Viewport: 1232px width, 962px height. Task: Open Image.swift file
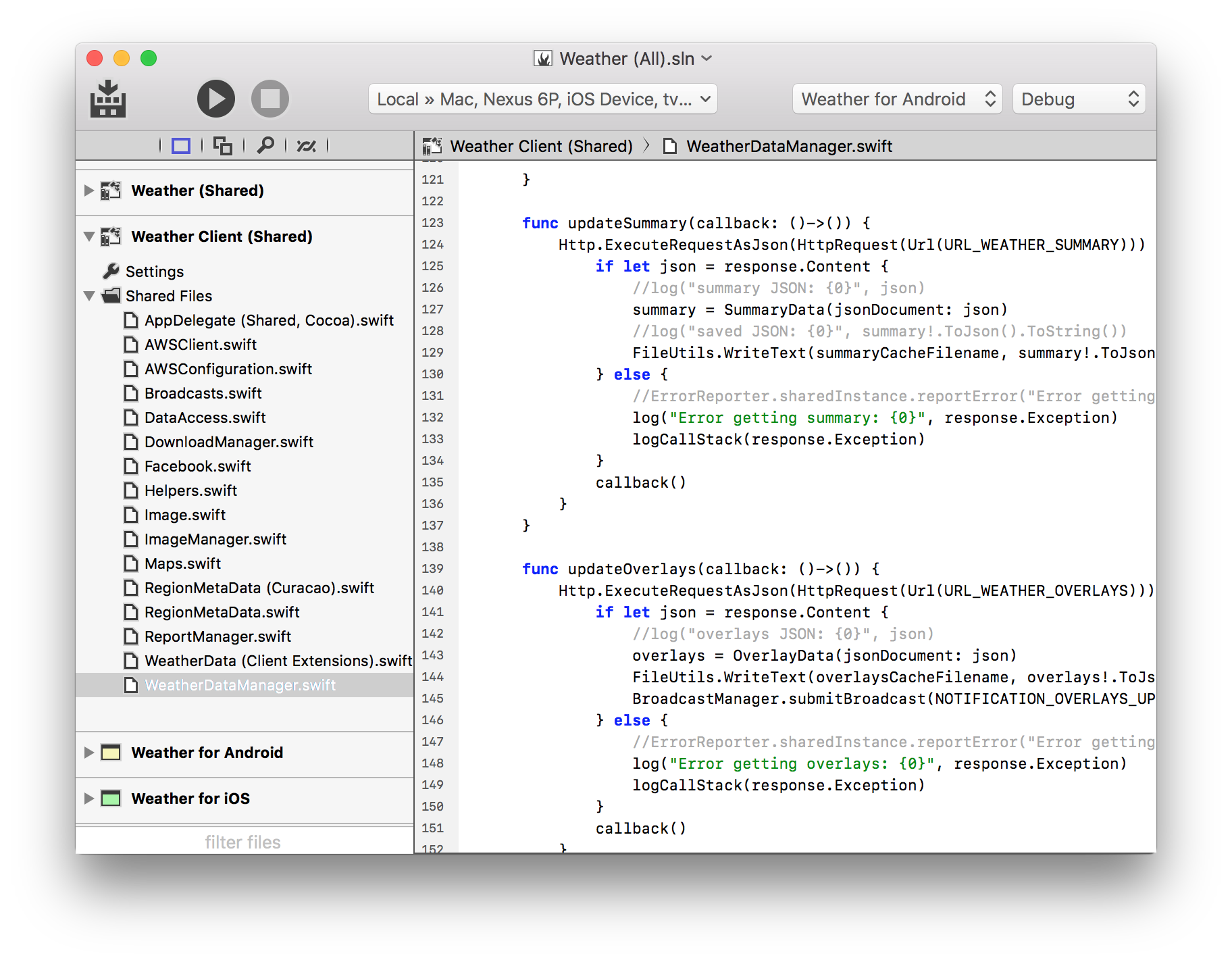(x=185, y=515)
